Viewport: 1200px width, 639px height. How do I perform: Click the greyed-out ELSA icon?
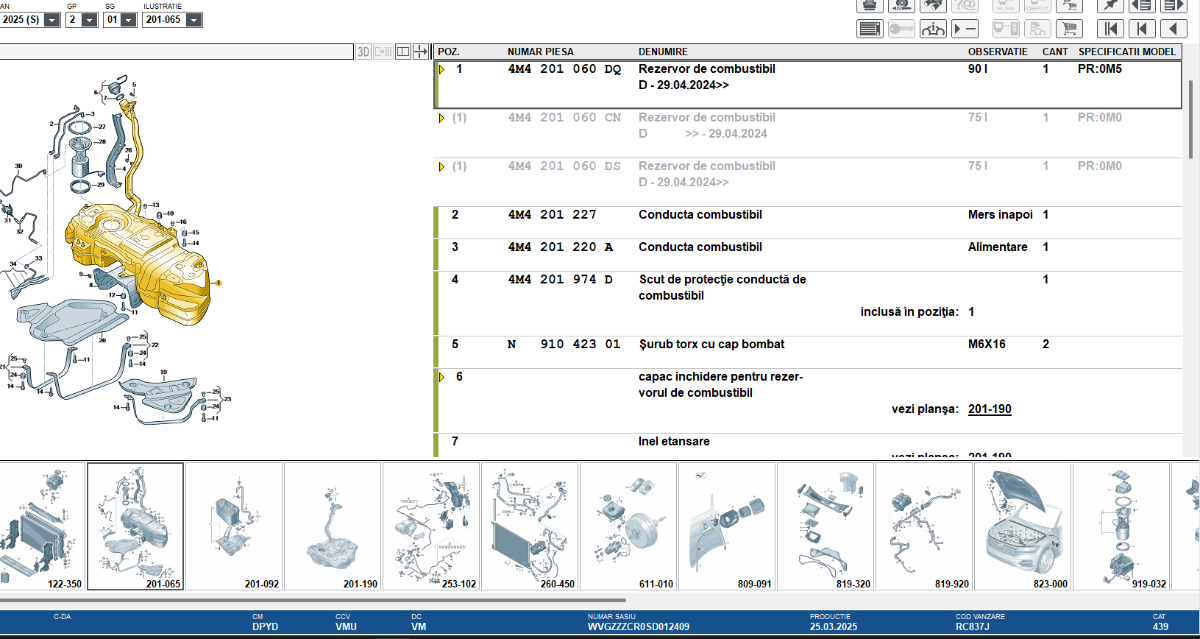tap(1005, 5)
